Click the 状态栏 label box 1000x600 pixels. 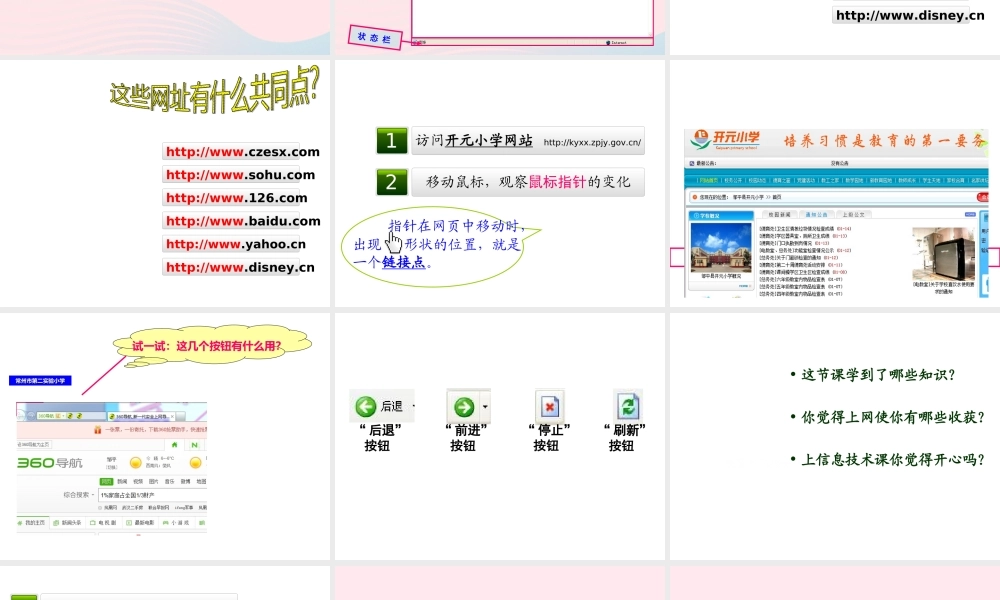click(375, 38)
